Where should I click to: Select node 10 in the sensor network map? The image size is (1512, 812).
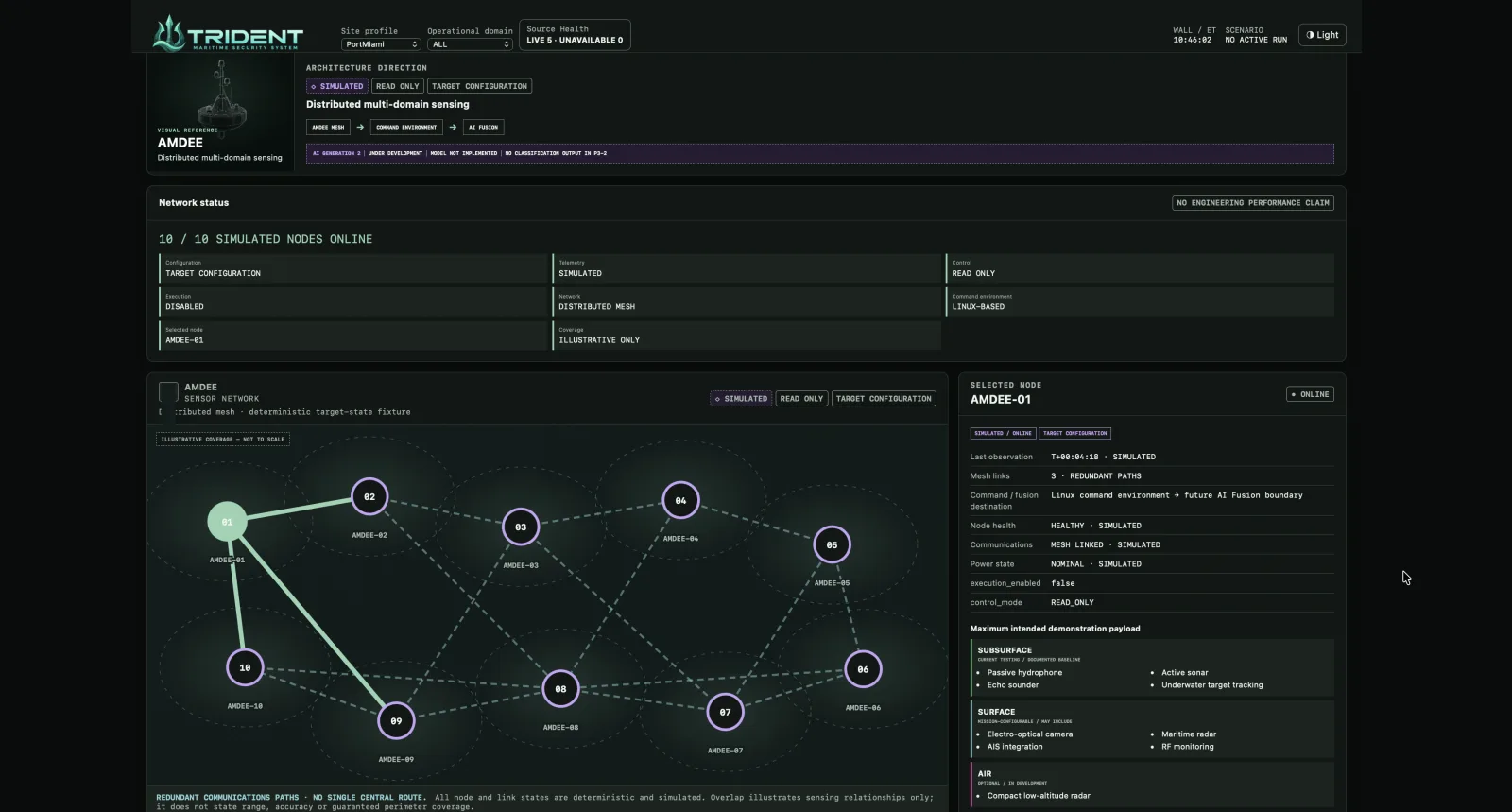pos(245,667)
